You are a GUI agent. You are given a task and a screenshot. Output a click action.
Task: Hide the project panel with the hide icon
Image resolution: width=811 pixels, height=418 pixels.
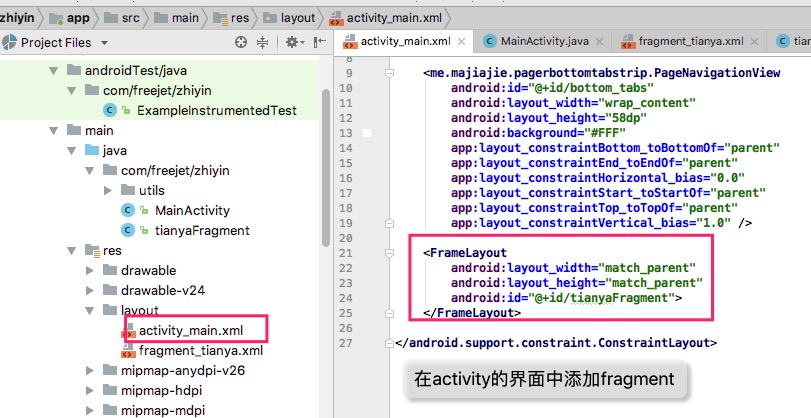point(320,42)
